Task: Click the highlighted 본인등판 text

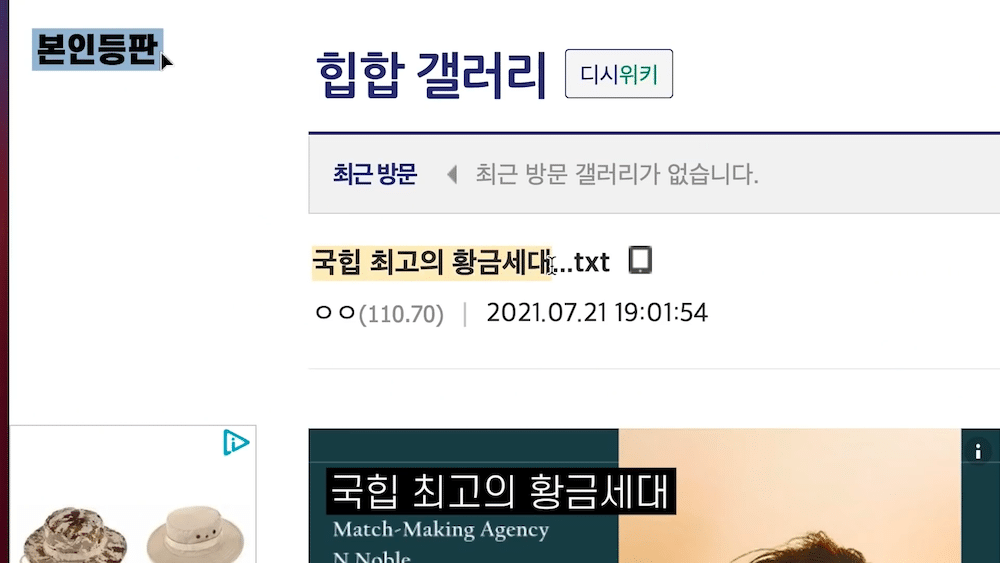Action: [98, 49]
